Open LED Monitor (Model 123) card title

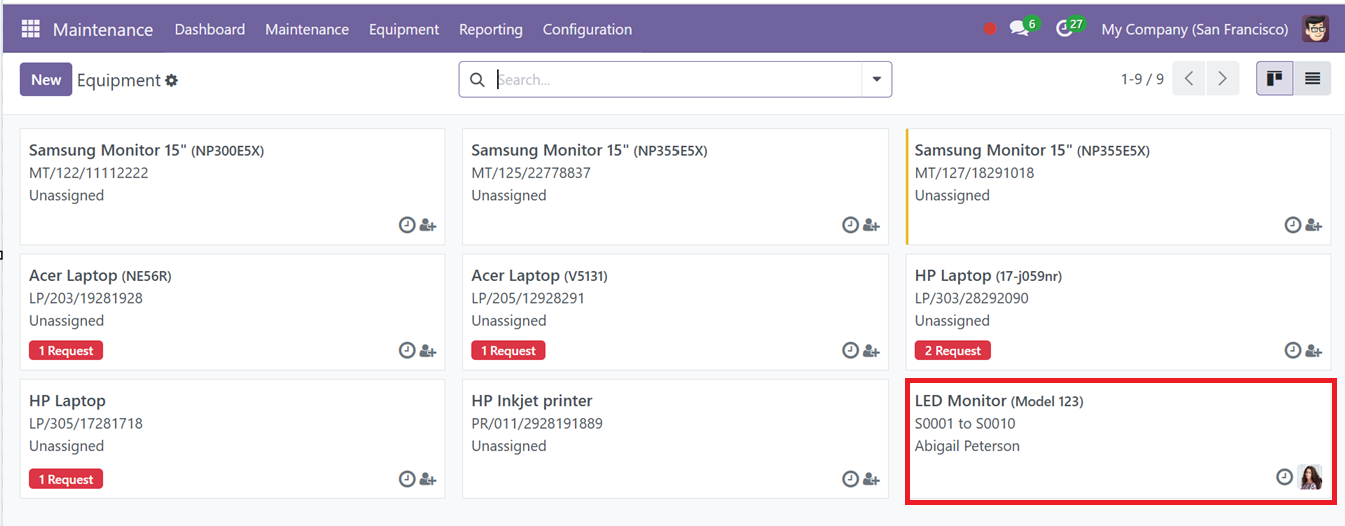[999, 401]
